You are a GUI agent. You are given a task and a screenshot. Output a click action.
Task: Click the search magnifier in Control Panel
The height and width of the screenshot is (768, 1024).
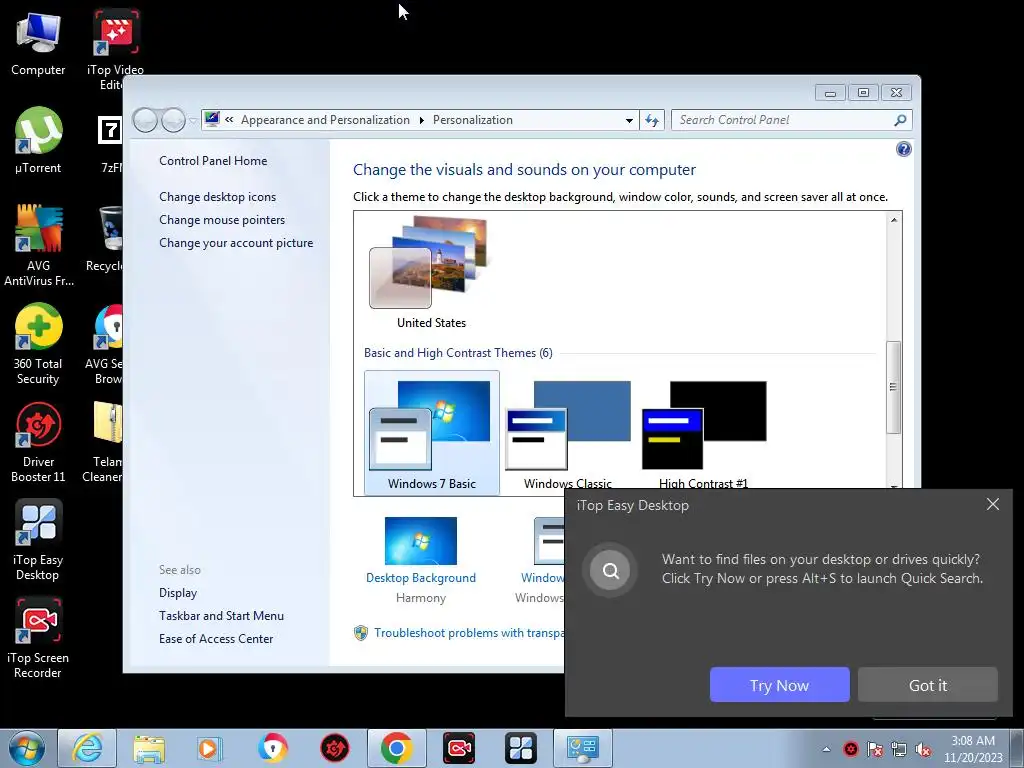coord(900,120)
